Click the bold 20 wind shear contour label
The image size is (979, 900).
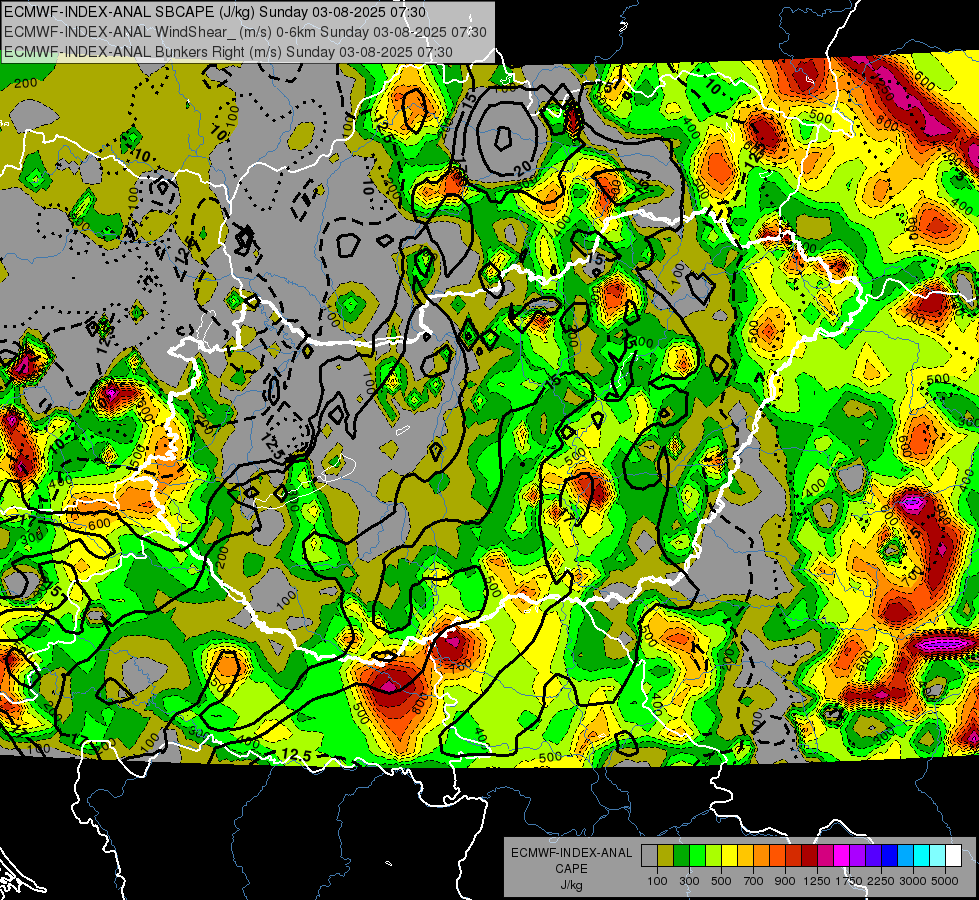[x=522, y=167]
